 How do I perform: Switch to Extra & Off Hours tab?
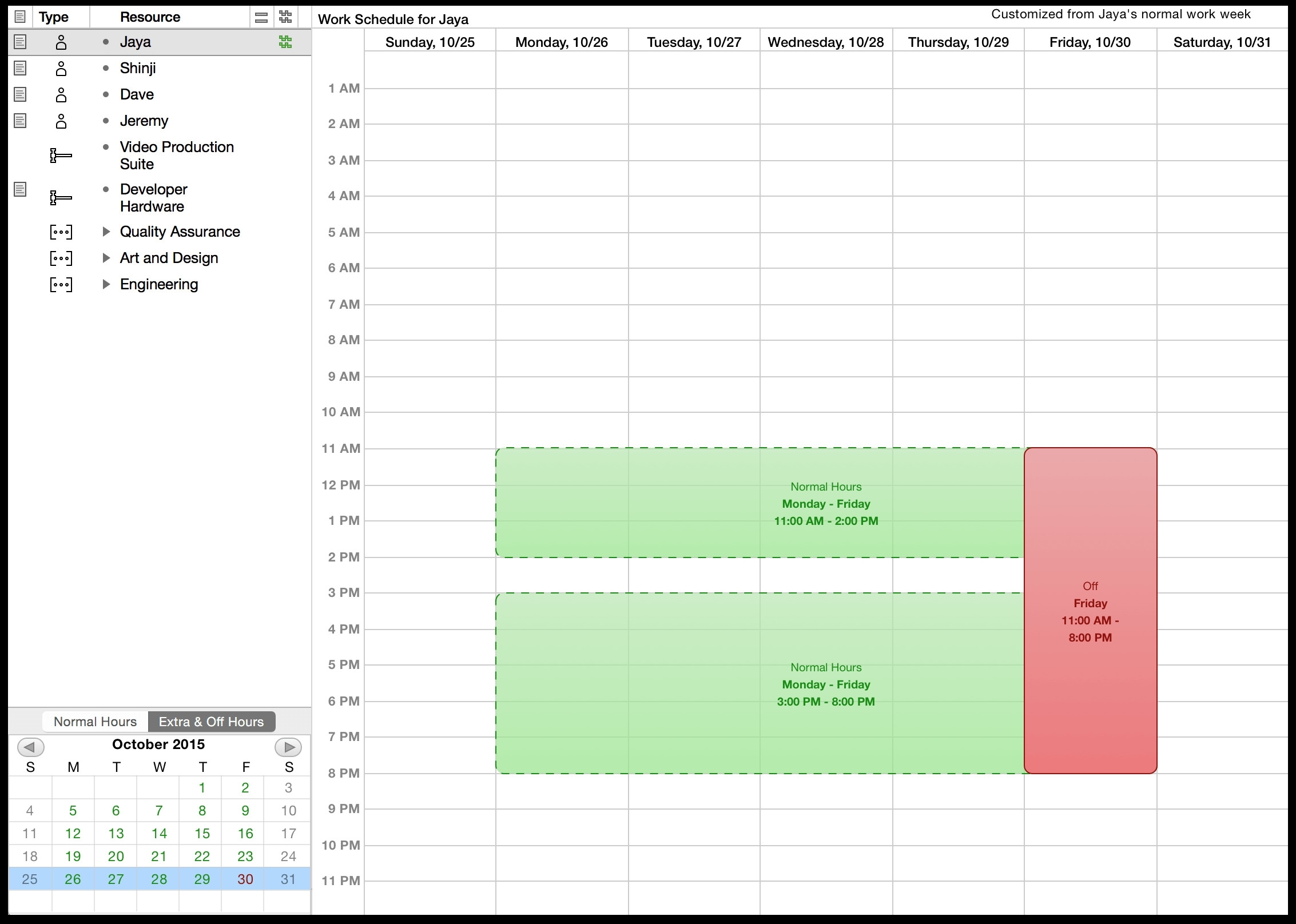pyautogui.click(x=212, y=721)
